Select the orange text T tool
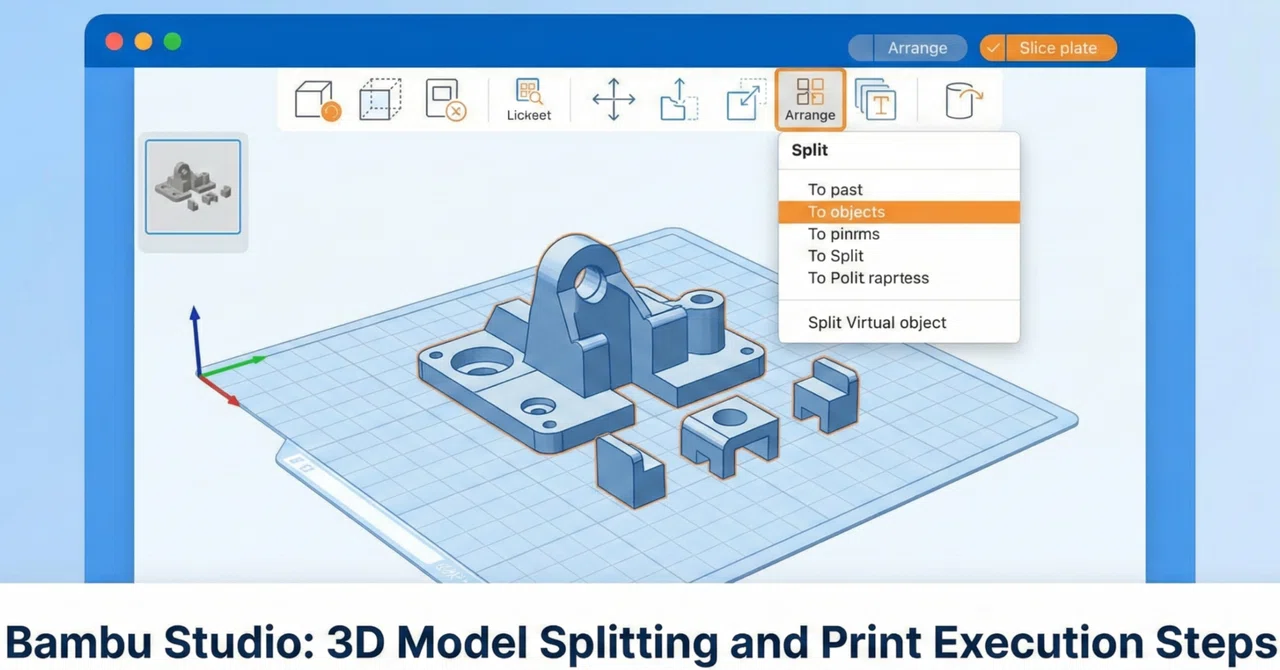This screenshot has width=1280, height=670. 876,100
